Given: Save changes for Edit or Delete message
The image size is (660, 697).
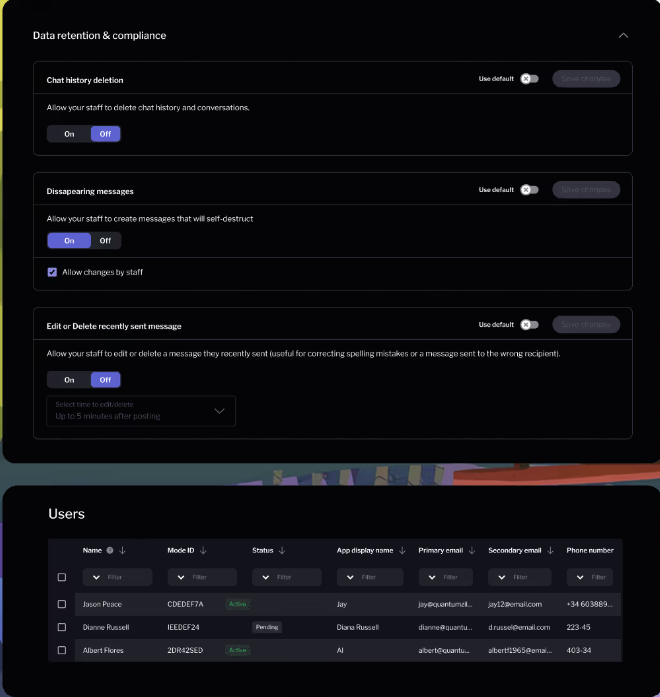Looking at the screenshot, I should pos(586,324).
